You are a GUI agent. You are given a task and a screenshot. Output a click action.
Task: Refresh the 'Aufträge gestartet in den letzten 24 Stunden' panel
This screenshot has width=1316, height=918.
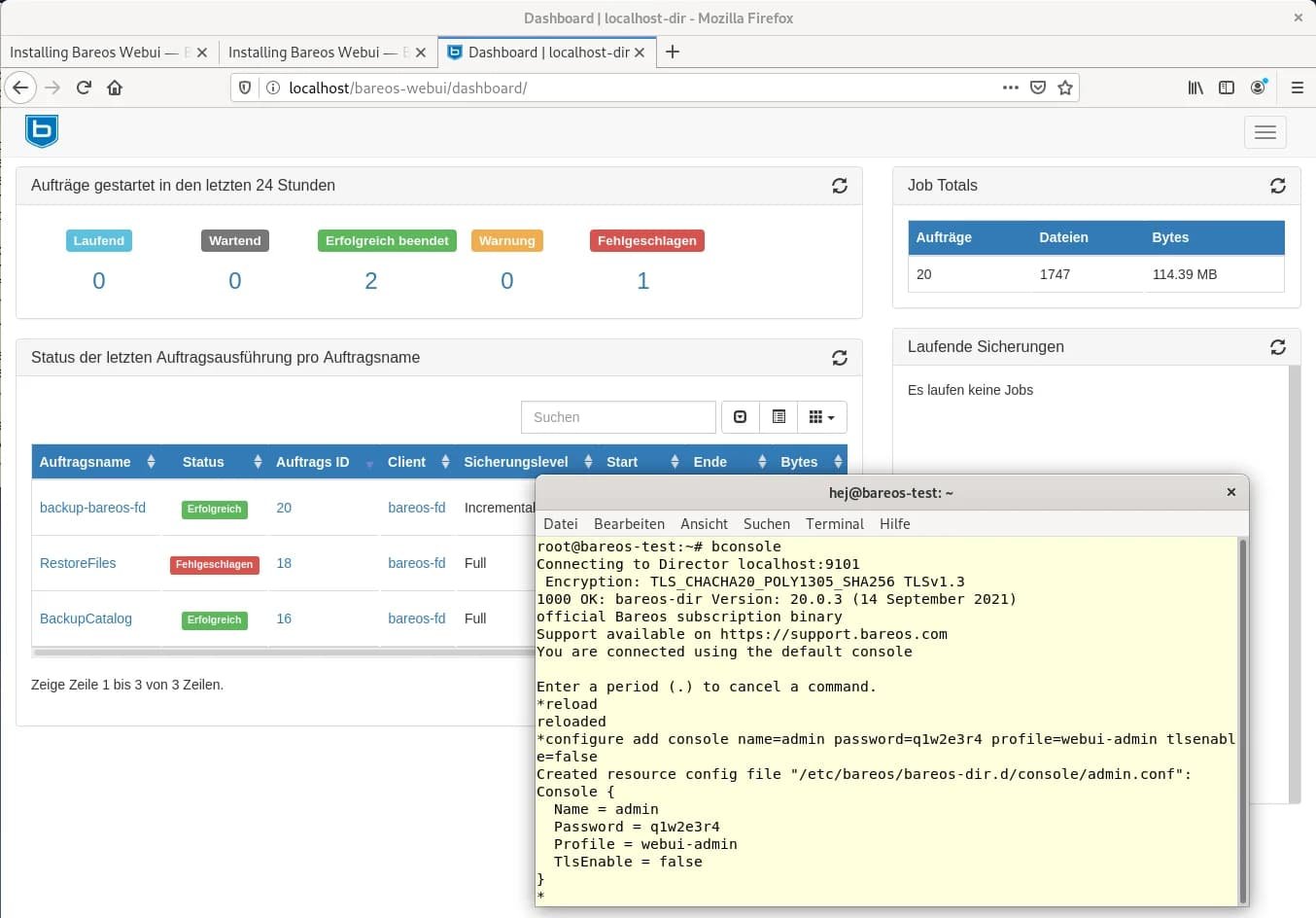tap(840, 186)
